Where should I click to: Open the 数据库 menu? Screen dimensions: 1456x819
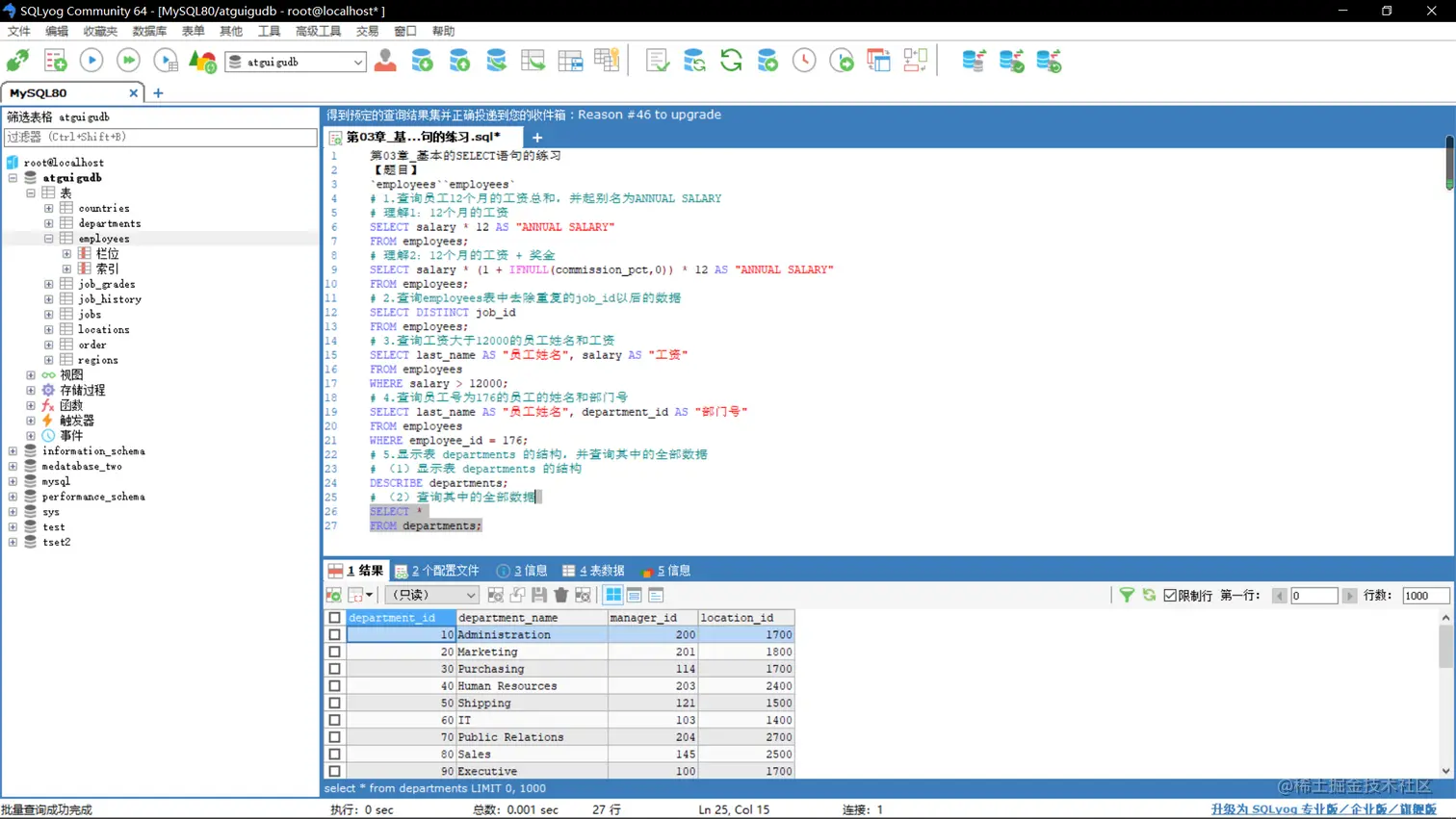[149, 31]
